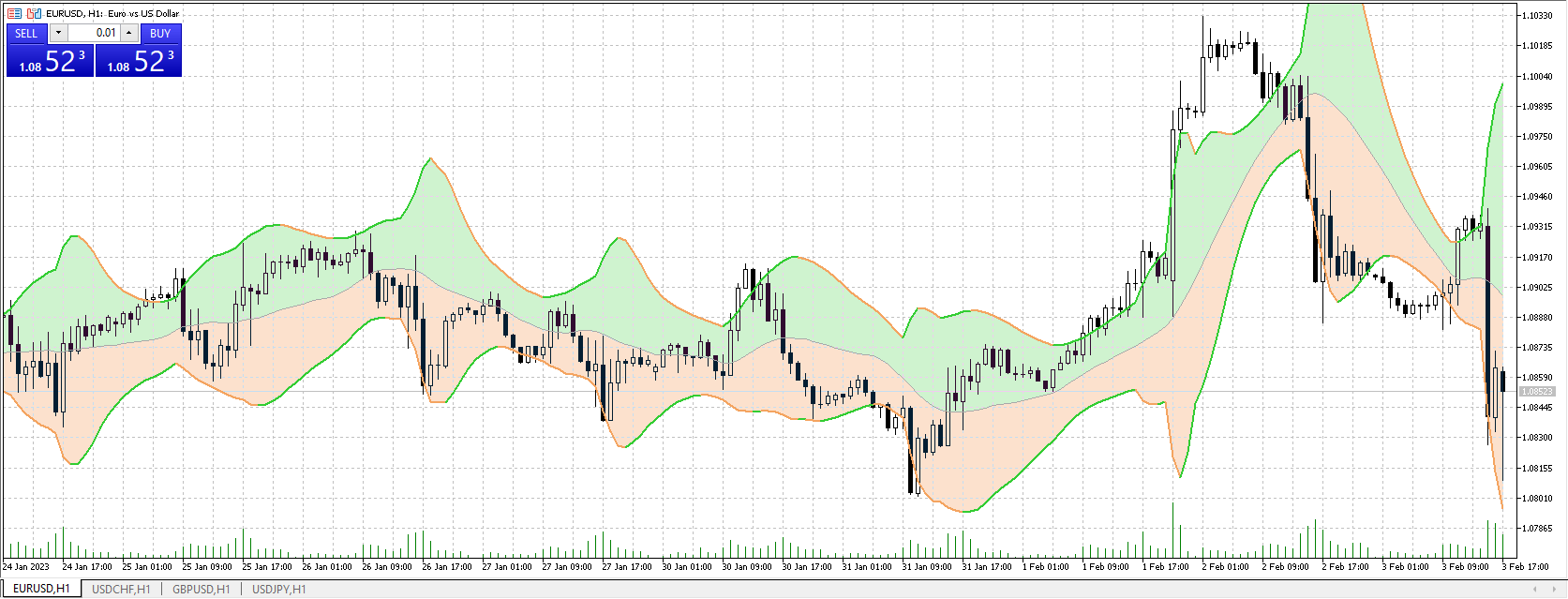
Task: Click the 1 Feb 17:00 time axis label
Action: [x=1165, y=567]
